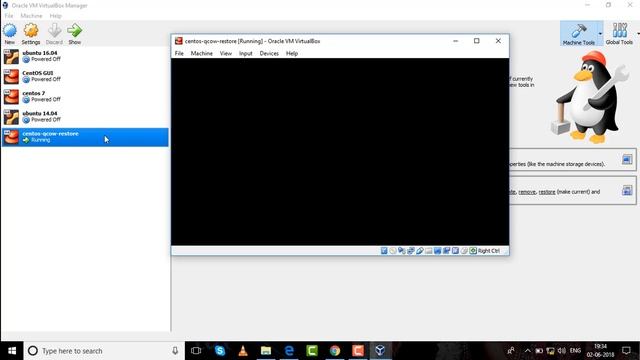Screen dimensions: 640x360
Task: Open View menu in the VM window
Action: point(225,53)
